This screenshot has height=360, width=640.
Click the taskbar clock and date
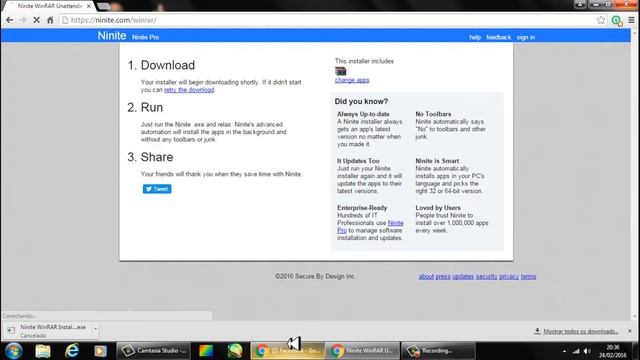tap(613, 351)
